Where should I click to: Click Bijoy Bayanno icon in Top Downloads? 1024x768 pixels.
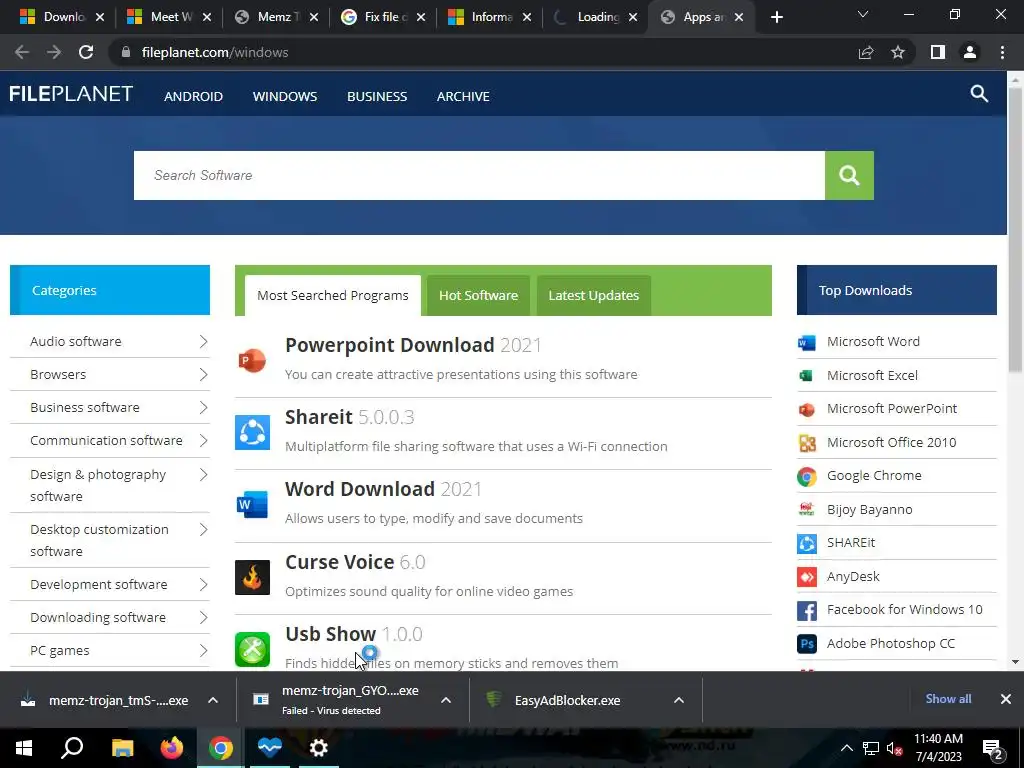click(807, 509)
